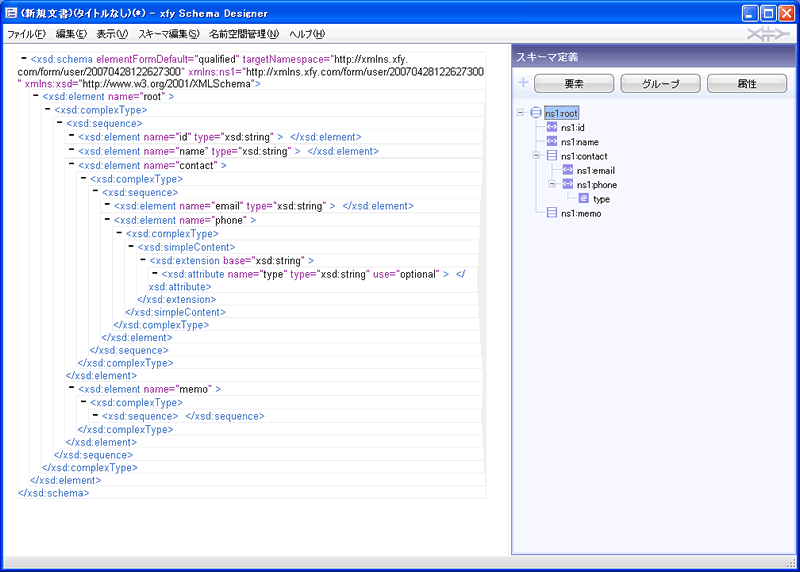The height and width of the screenshot is (572, 800).
Task: Click the ns1:root element icon in tree
Action: click(536, 113)
